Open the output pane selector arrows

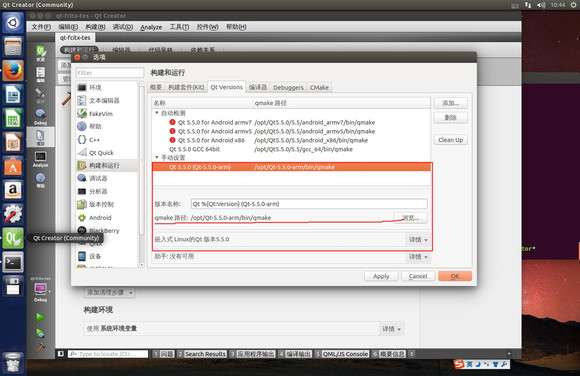pyautogui.click(x=412, y=354)
